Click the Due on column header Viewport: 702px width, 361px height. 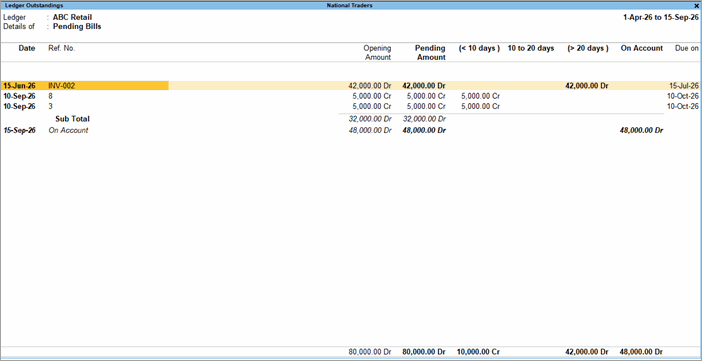[687, 48]
